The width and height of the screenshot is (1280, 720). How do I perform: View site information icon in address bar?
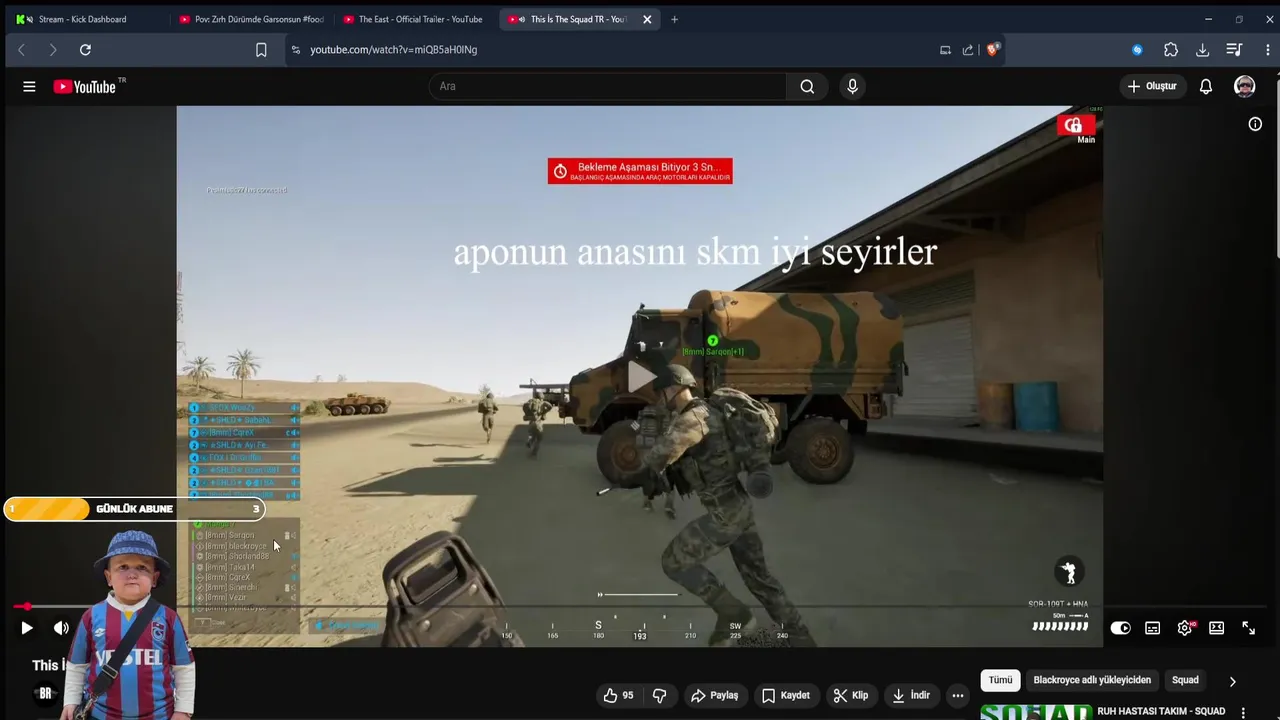(295, 50)
